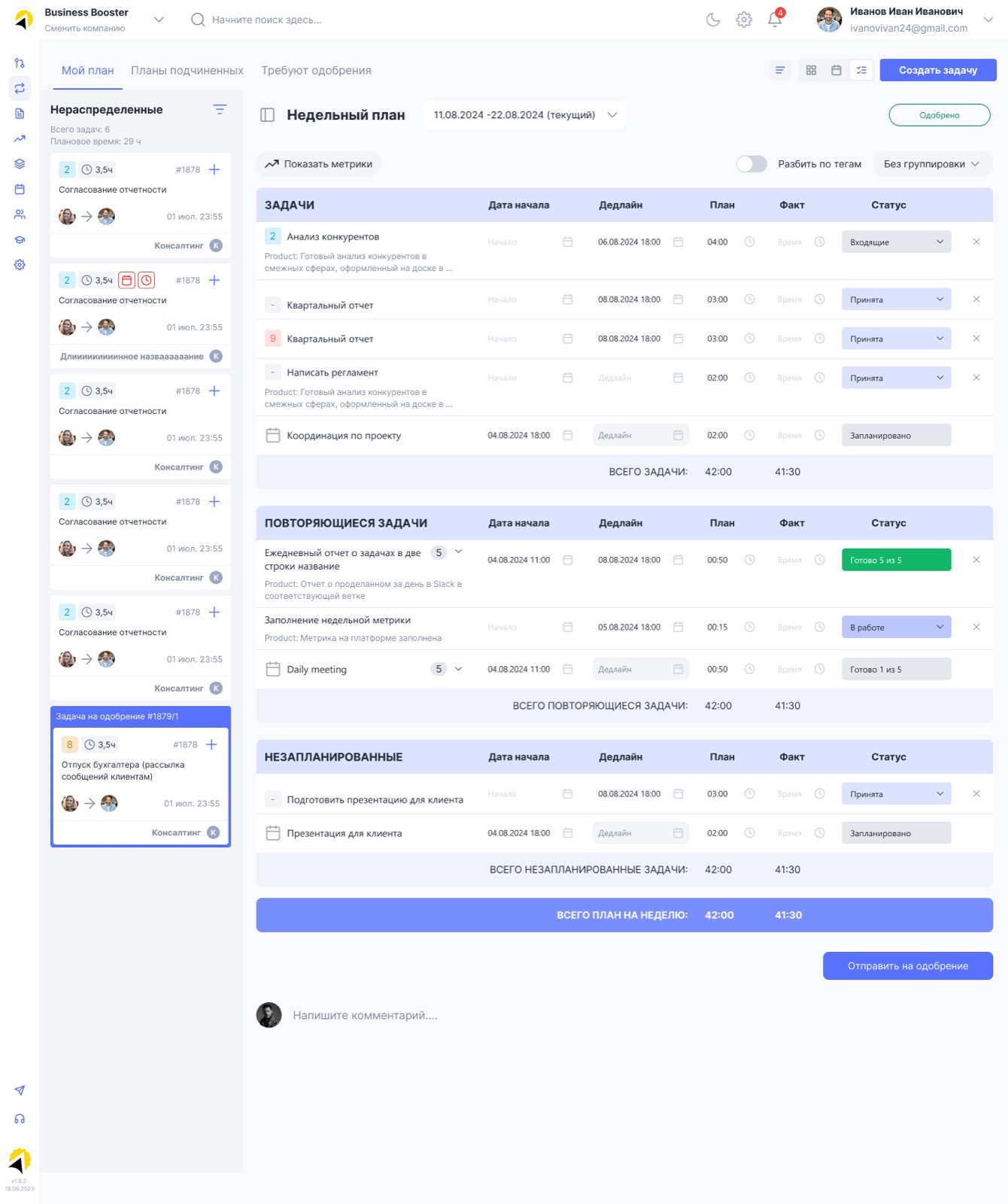Click the red calendar icon on second card
Image resolution: width=1008 pixels, height=1204 pixels.
click(127, 280)
